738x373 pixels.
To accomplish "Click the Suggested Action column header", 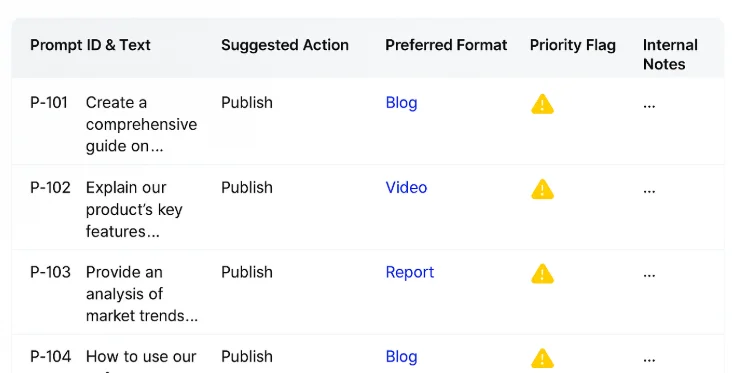I will (x=285, y=45).
